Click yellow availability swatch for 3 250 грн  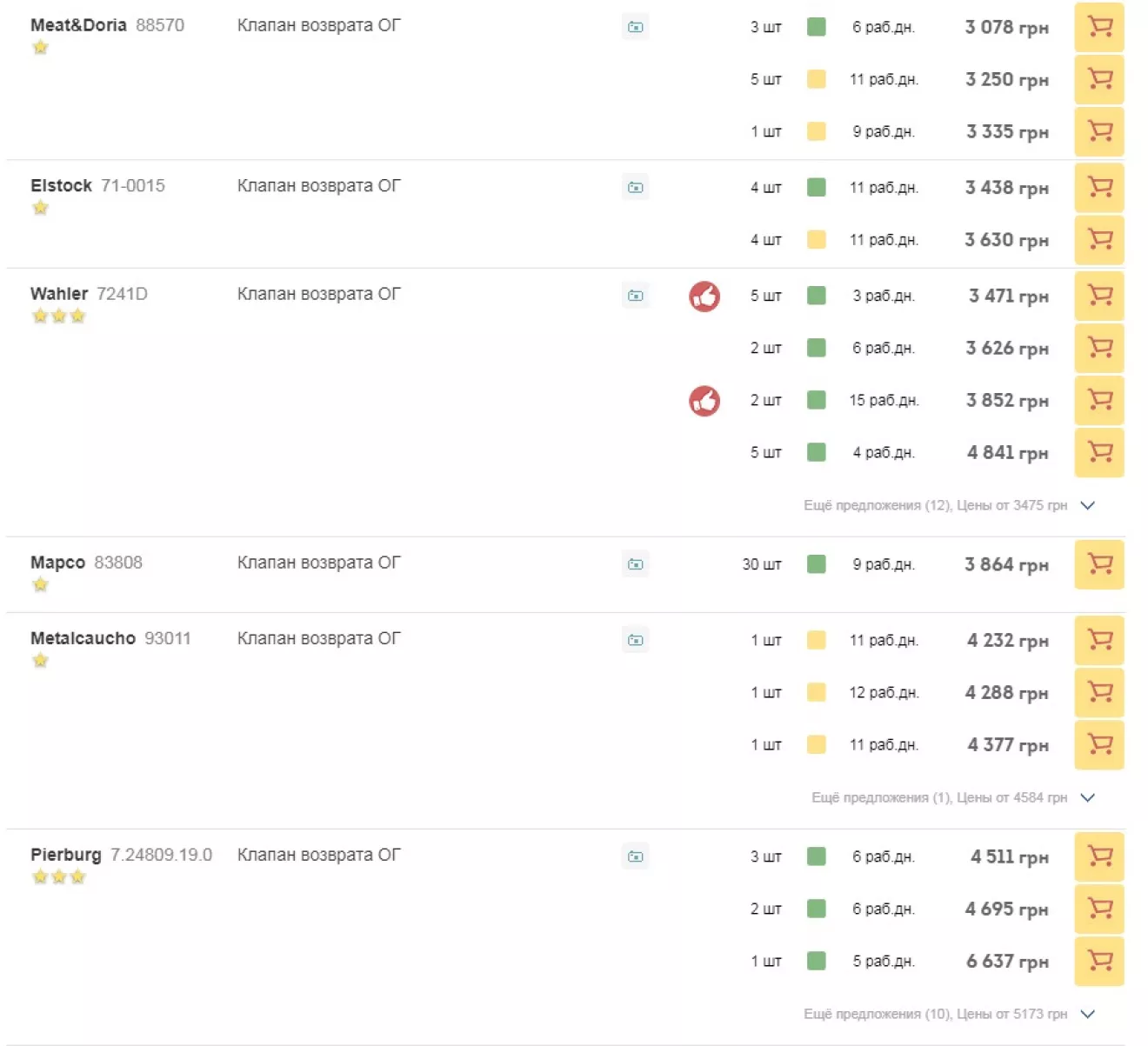[816, 79]
